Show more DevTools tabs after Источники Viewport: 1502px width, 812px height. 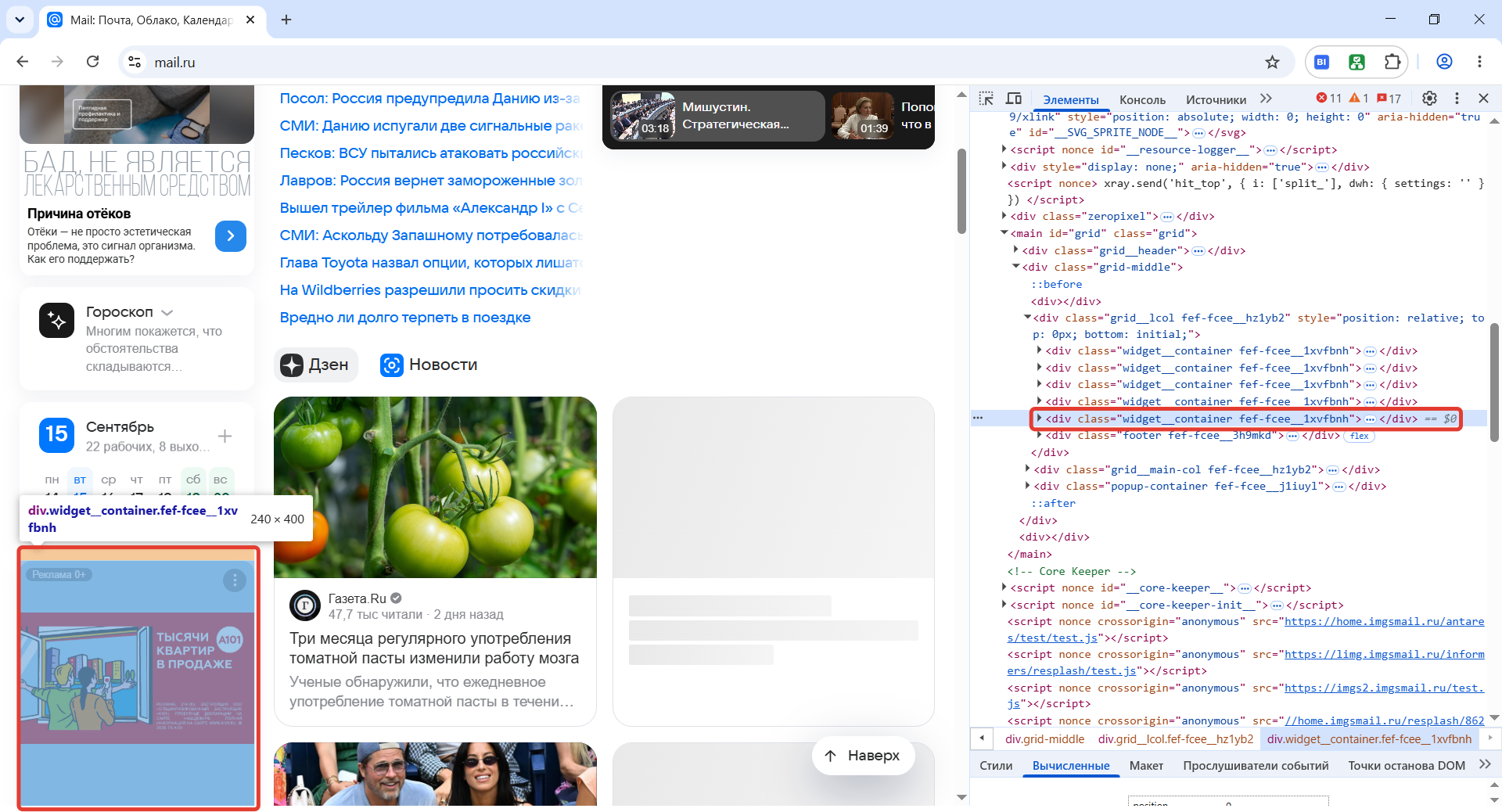pyautogui.click(x=1266, y=99)
